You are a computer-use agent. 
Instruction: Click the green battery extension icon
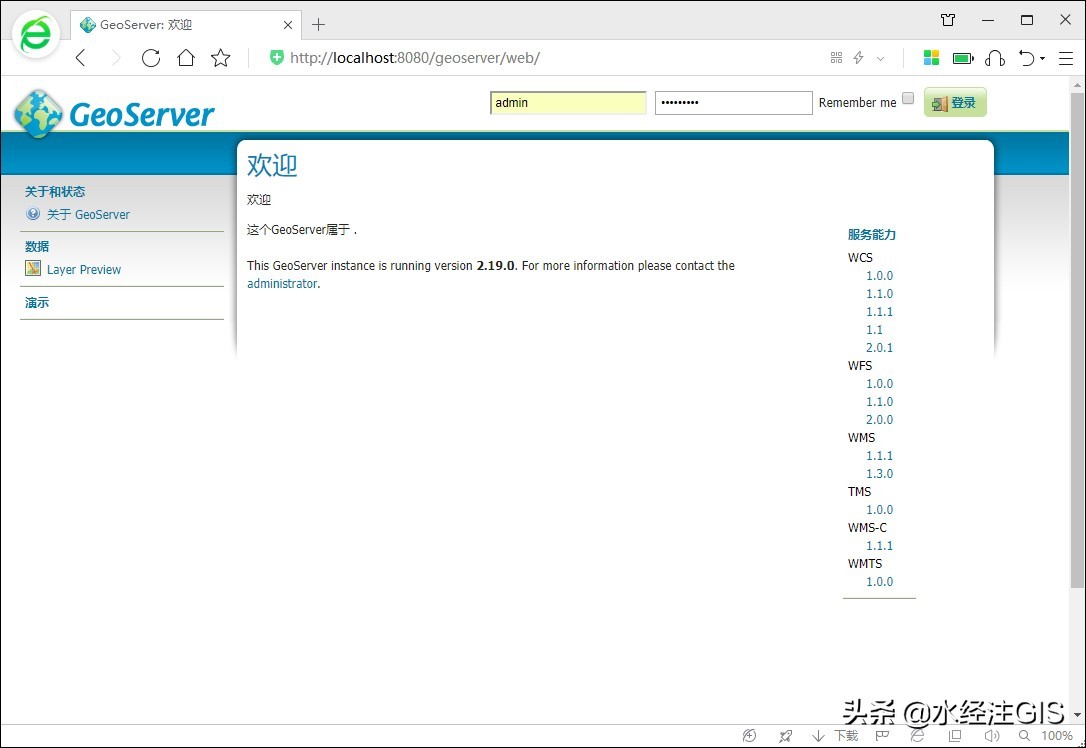coord(963,58)
